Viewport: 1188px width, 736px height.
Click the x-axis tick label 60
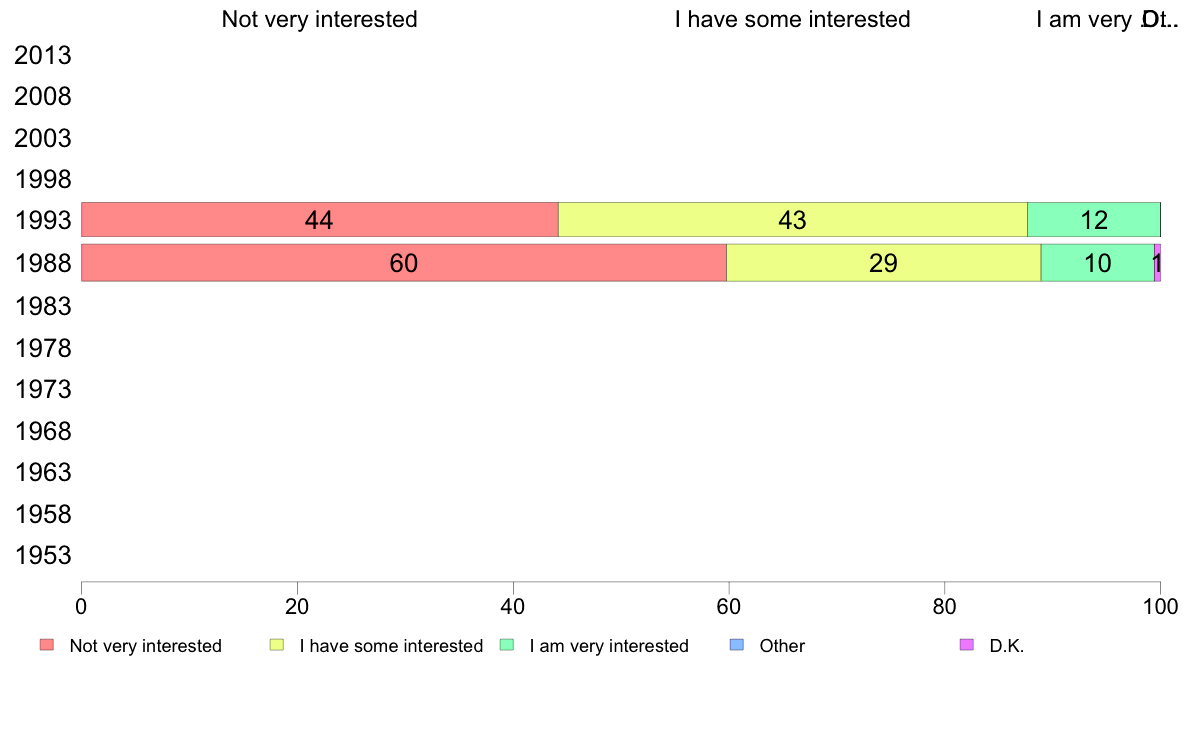728,606
